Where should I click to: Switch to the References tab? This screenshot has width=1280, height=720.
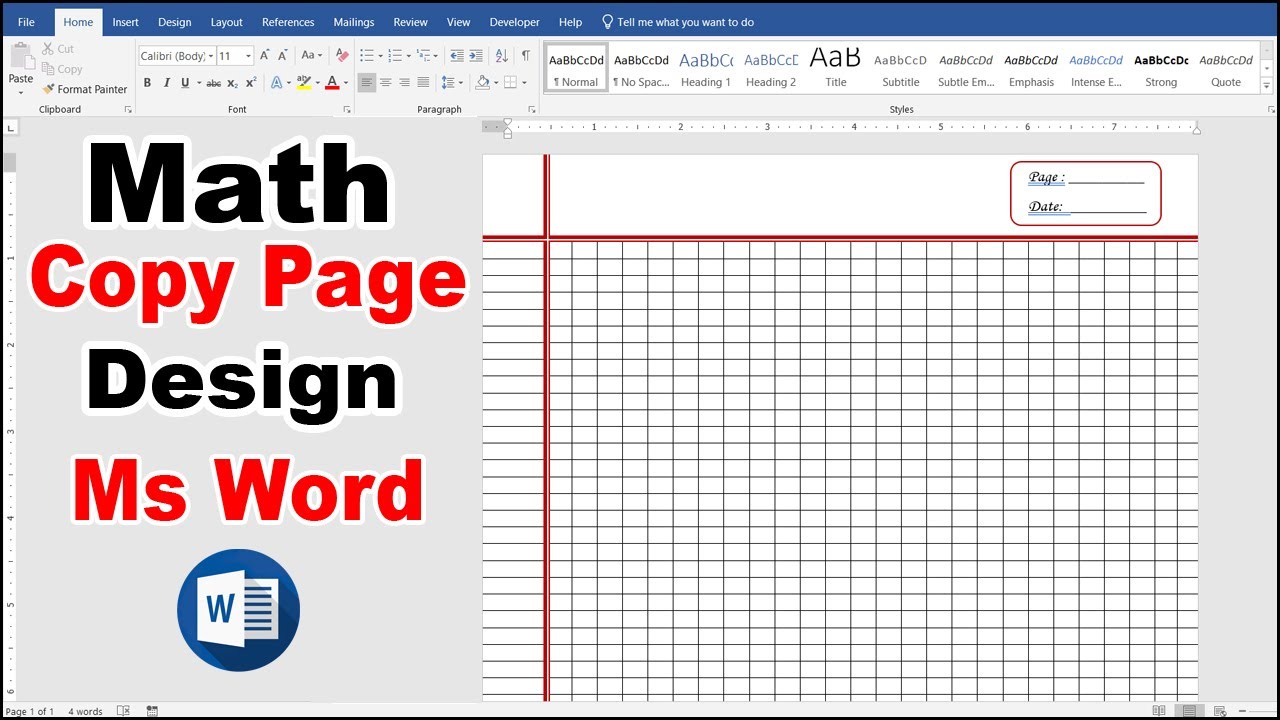click(288, 22)
